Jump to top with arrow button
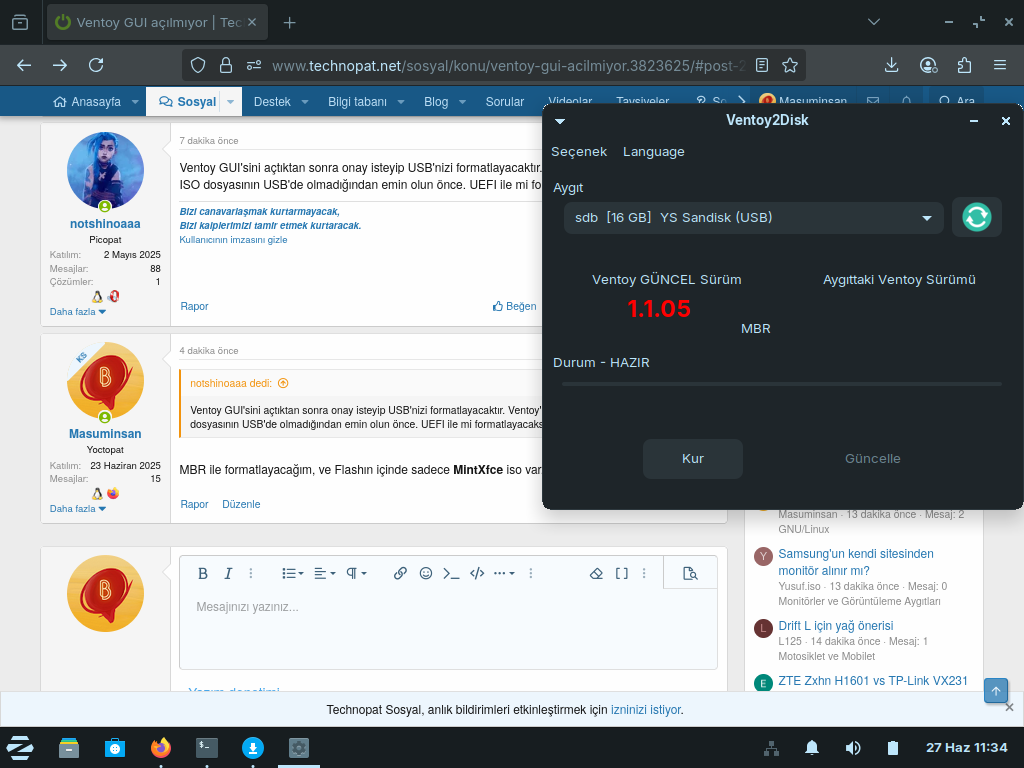This screenshot has width=1024, height=768. coord(996,691)
